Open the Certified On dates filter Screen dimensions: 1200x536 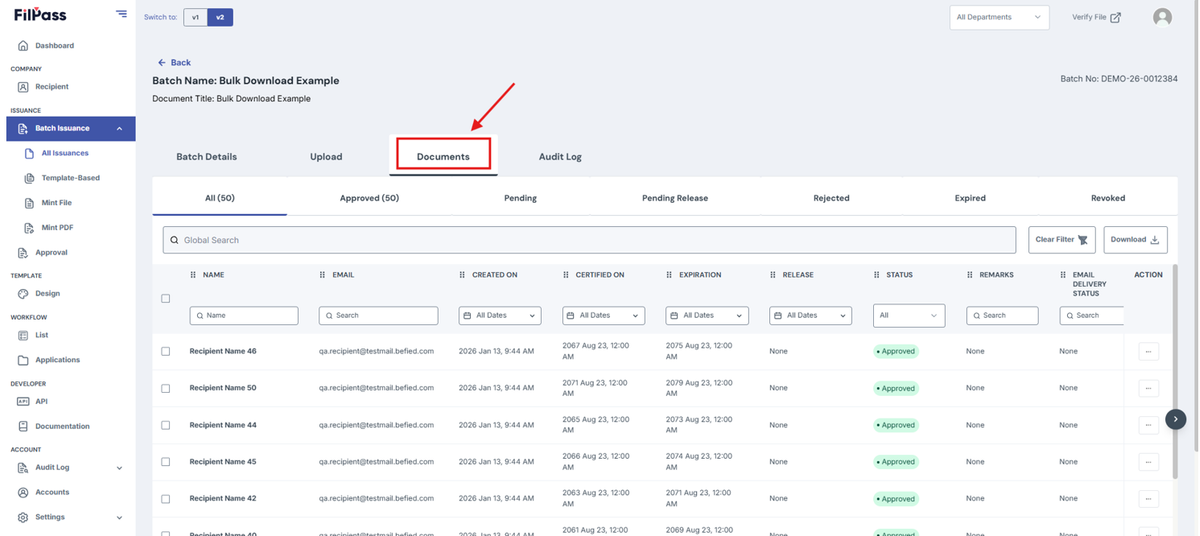604,315
